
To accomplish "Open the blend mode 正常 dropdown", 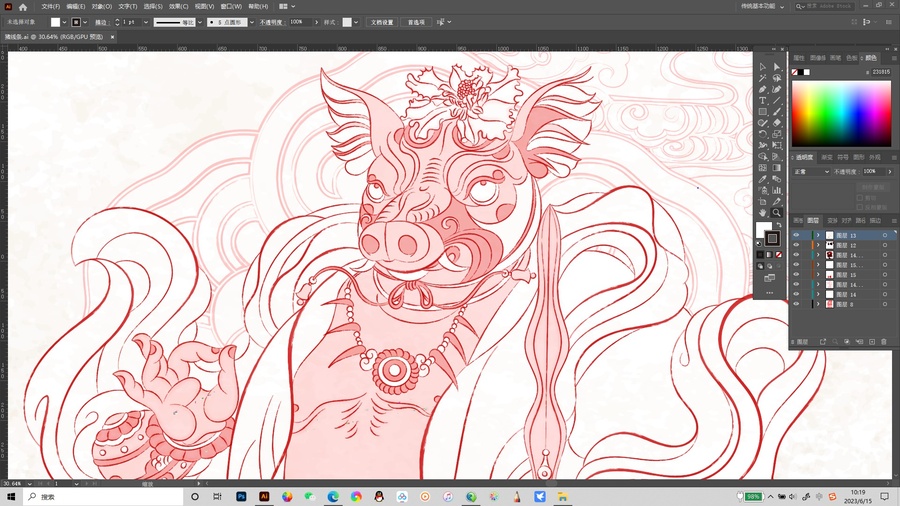I will click(x=812, y=172).
